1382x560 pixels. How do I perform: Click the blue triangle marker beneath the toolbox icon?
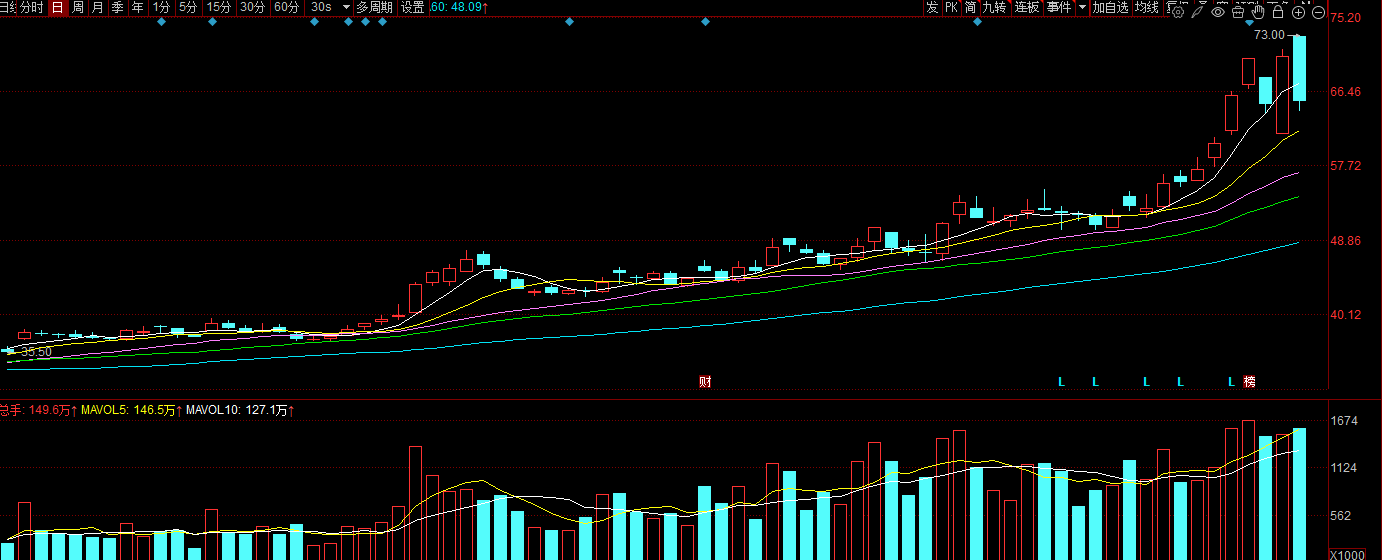(x=1249, y=22)
